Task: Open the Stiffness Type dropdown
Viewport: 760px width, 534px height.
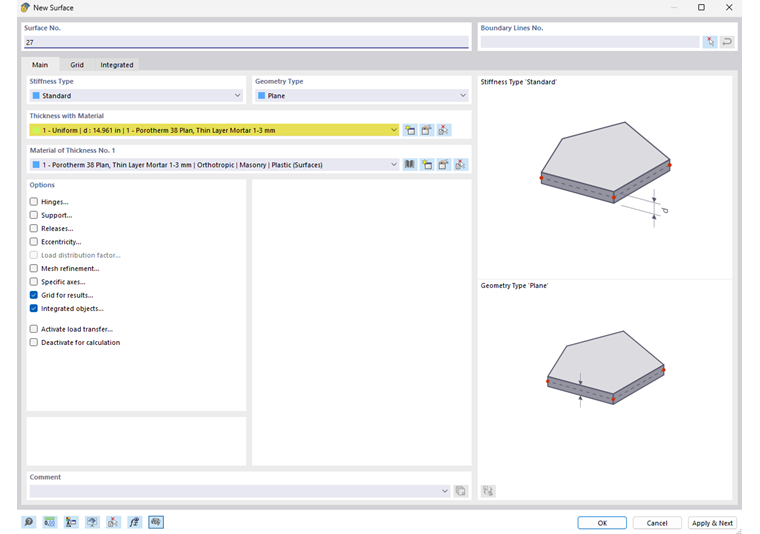Action: click(136, 95)
